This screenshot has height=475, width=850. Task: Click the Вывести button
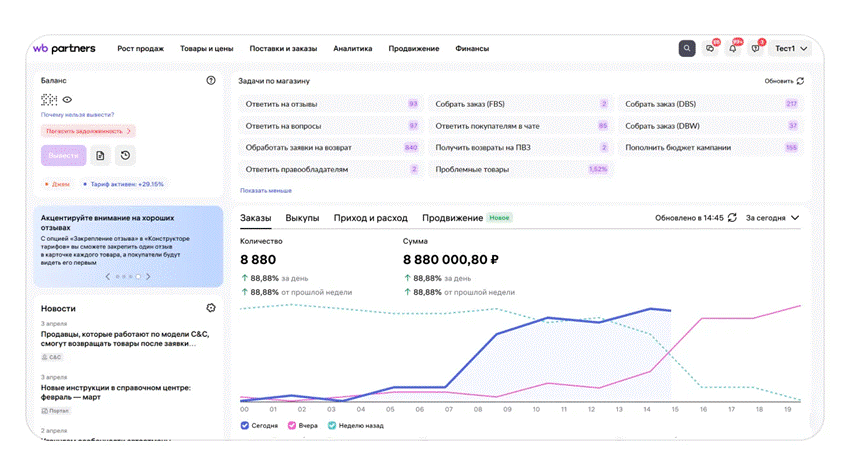tap(63, 156)
